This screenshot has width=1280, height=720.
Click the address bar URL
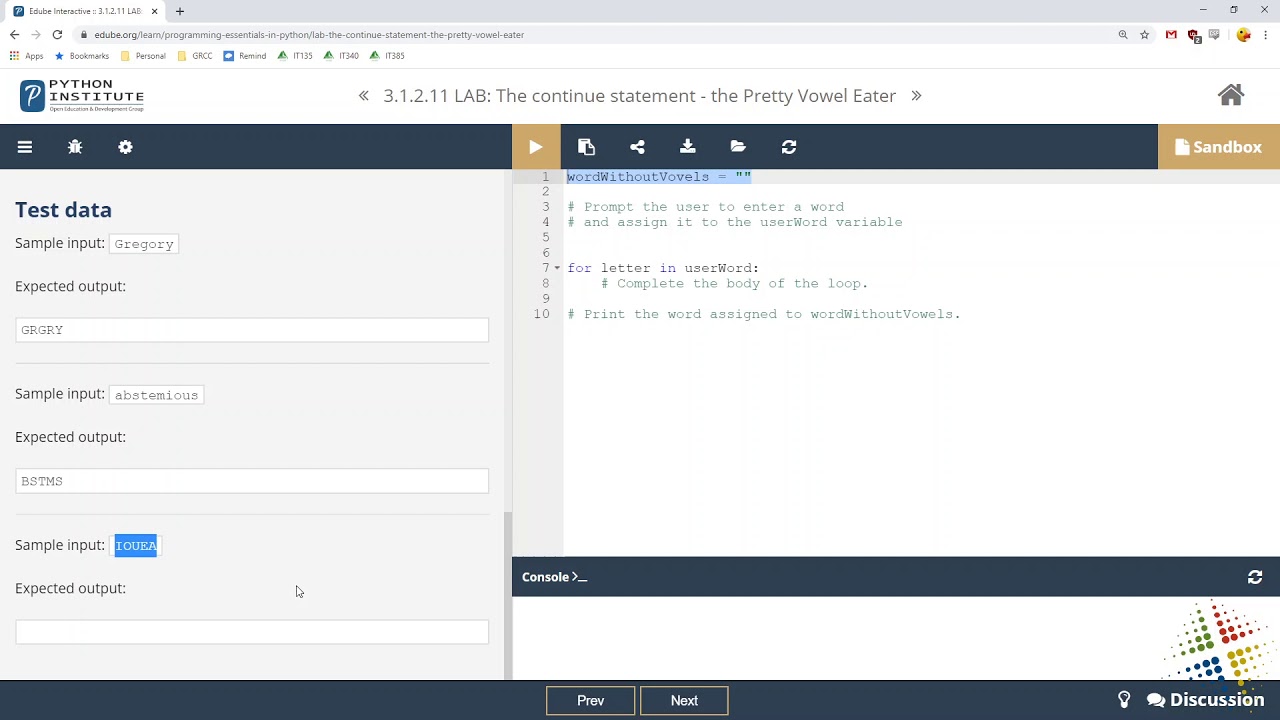pos(309,34)
